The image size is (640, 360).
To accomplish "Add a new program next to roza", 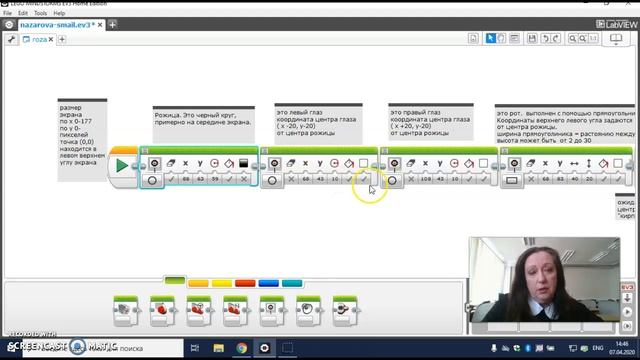I will [x=62, y=39].
